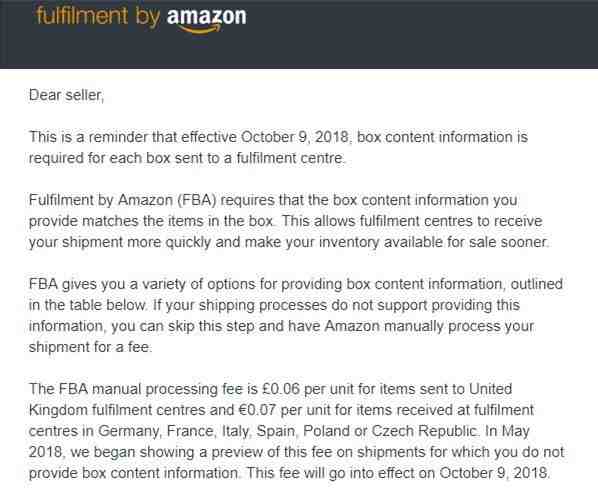Viewport: 598px width, 504px height.
Task: Click 'shipment for a fee' line
Action: (x=90, y=347)
